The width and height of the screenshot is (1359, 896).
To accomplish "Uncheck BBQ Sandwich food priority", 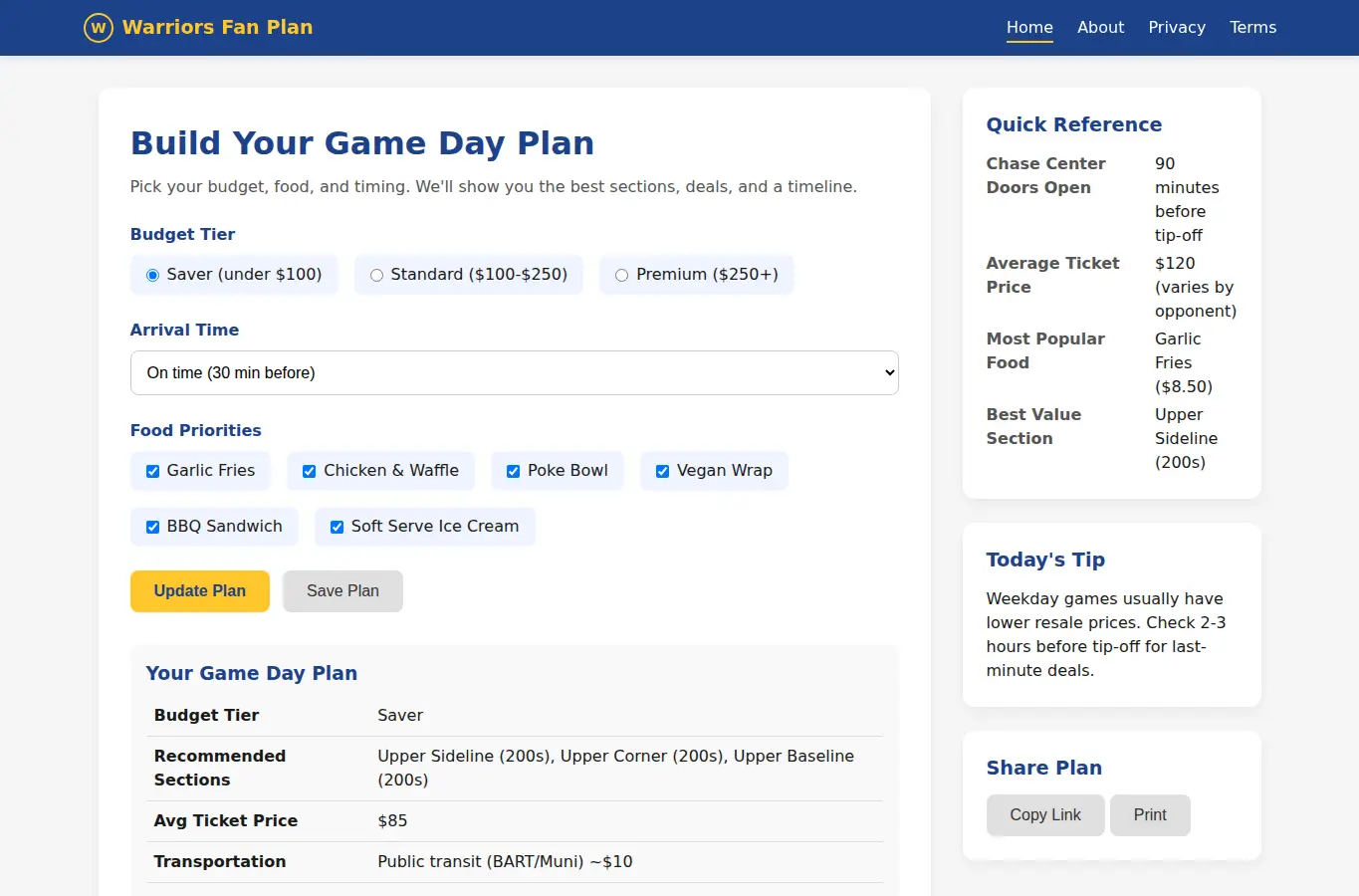I will pos(152,527).
